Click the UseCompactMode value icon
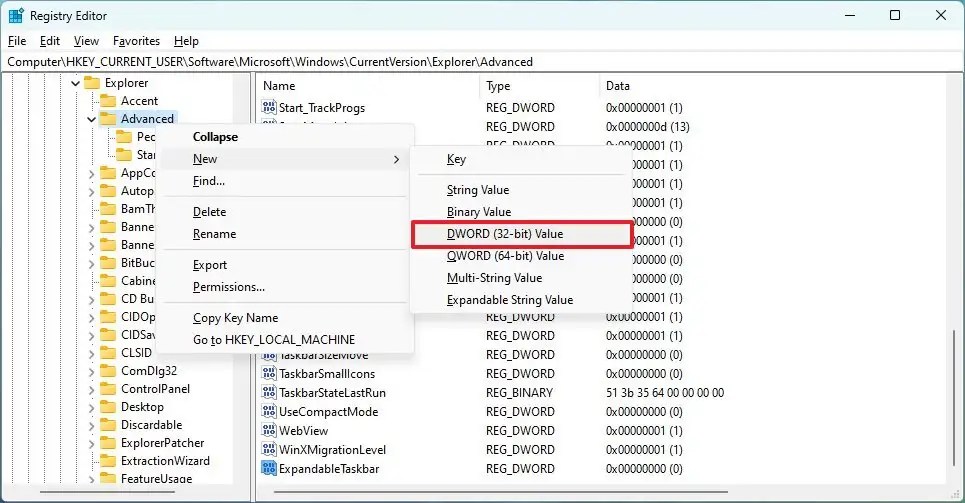This screenshot has width=965, height=503. tap(269, 411)
